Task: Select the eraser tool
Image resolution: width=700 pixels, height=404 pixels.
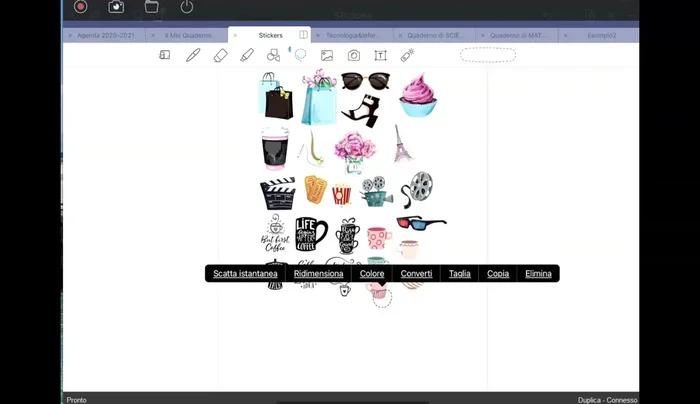Action: pyautogui.click(x=220, y=55)
